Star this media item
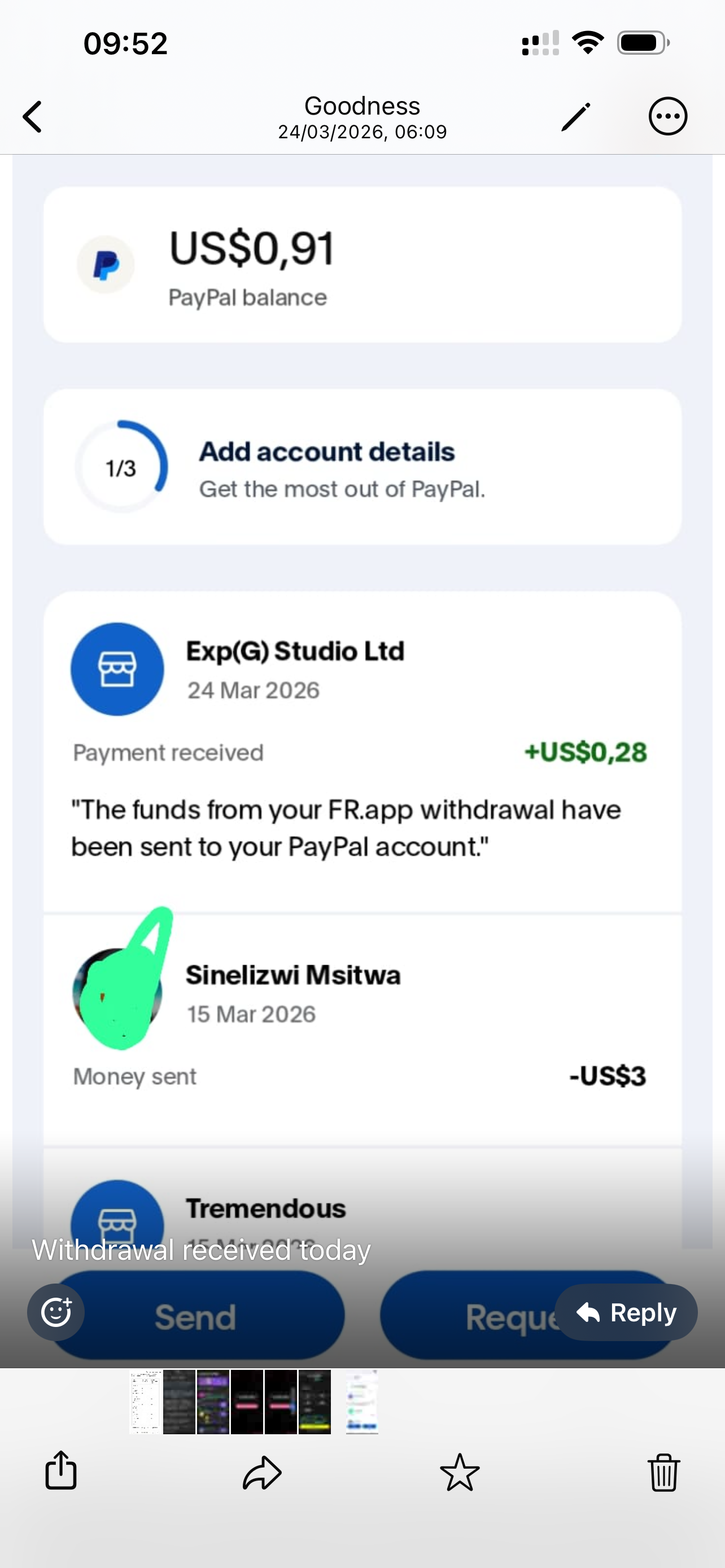Image resolution: width=725 pixels, height=1568 pixels. 460,1472
